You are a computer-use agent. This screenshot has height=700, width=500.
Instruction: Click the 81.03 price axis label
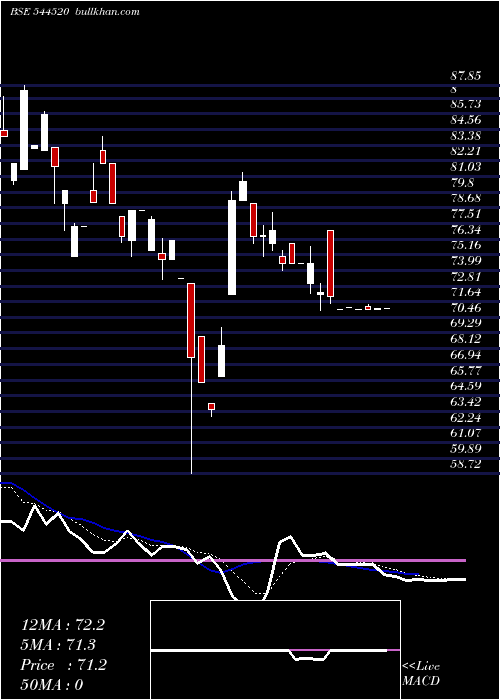point(466,167)
